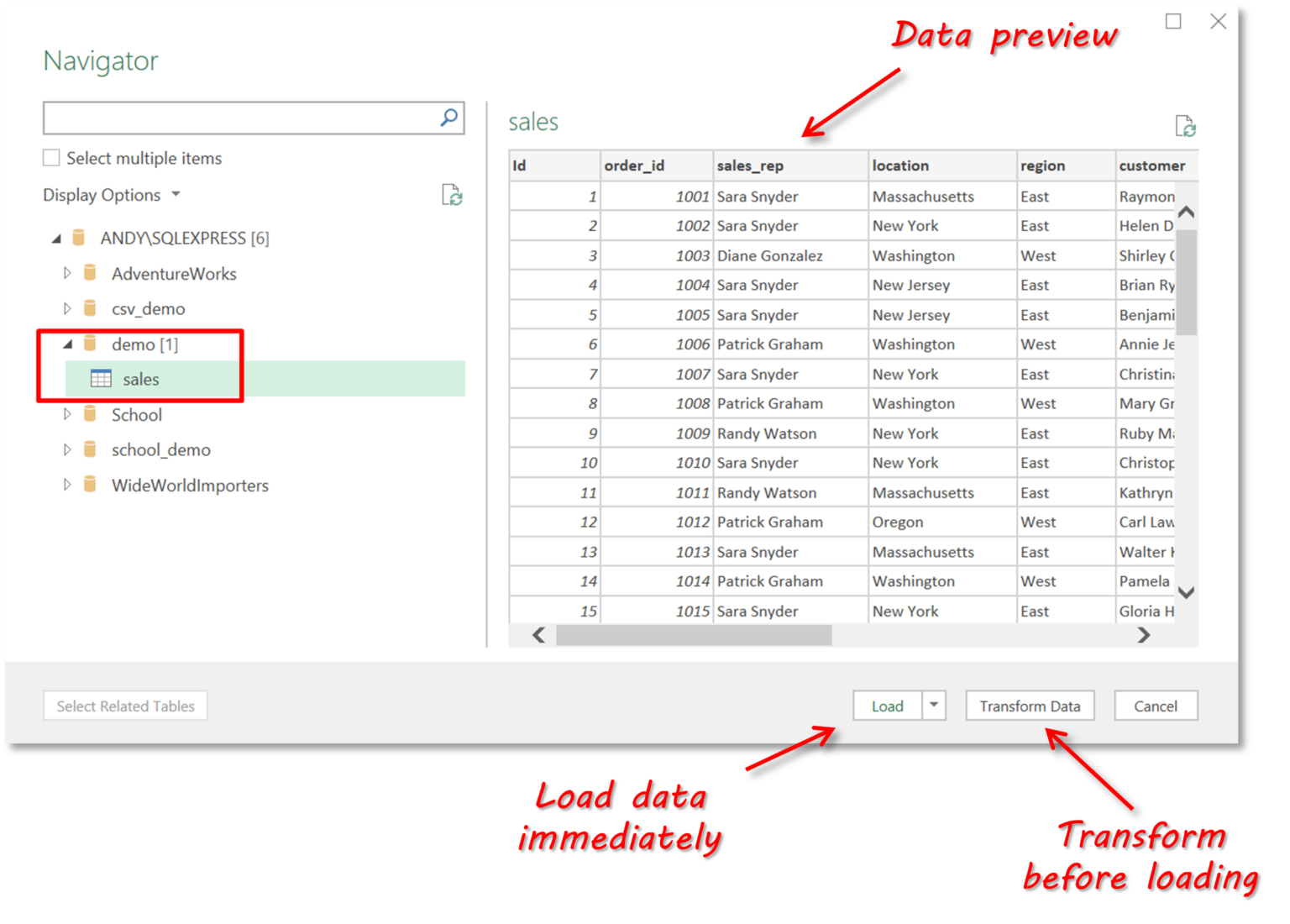This screenshot has height=924, width=1290.
Task: Select the sales table in demo database
Action: point(141,378)
